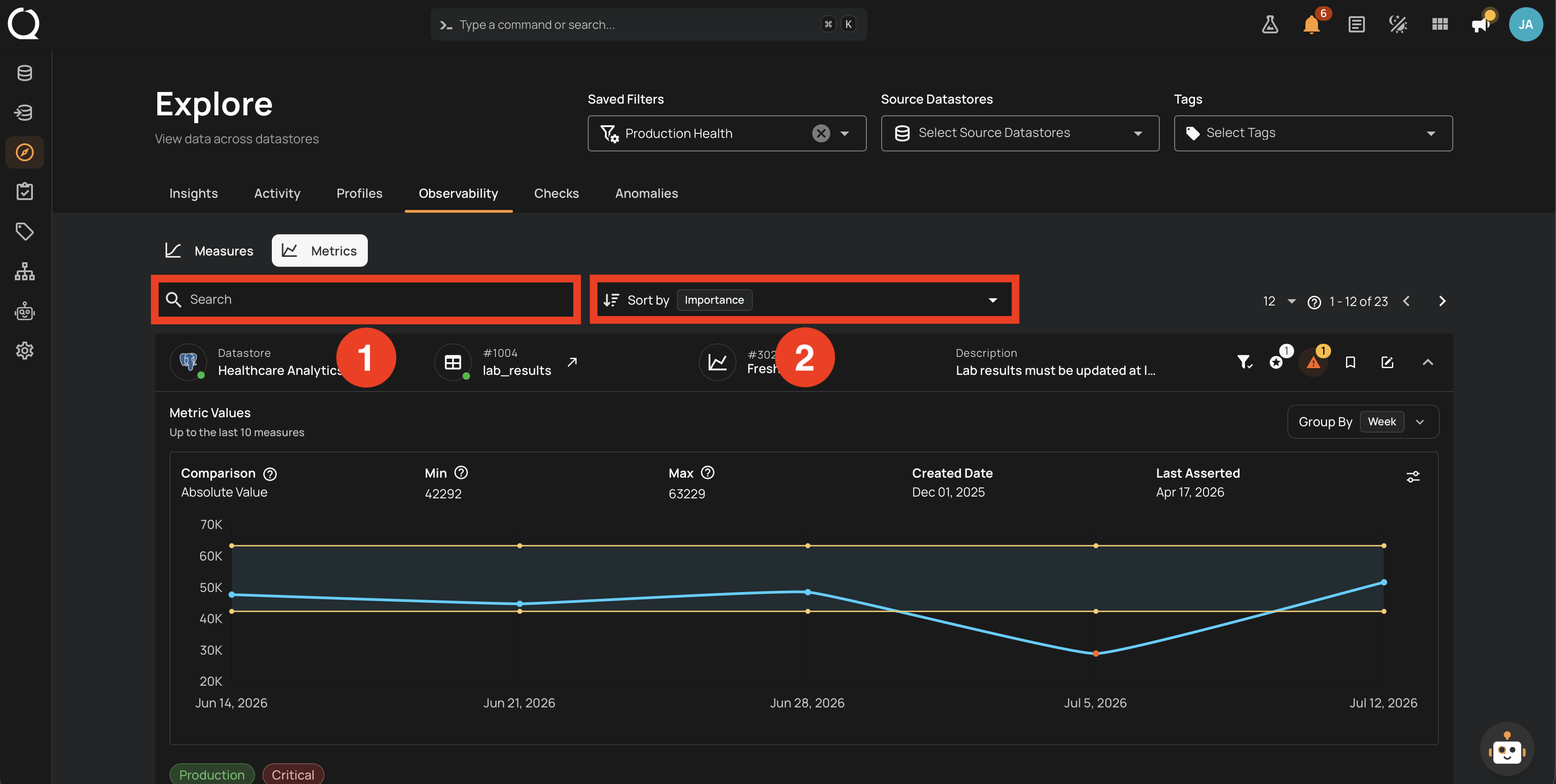This screenshot has height=784, width=1556.
Task: Select the Observability tab
Action: coord(458,193)
